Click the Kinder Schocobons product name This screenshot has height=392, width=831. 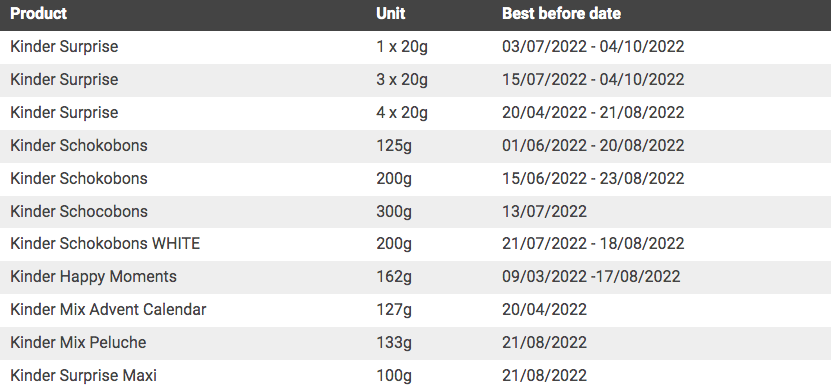79,211
